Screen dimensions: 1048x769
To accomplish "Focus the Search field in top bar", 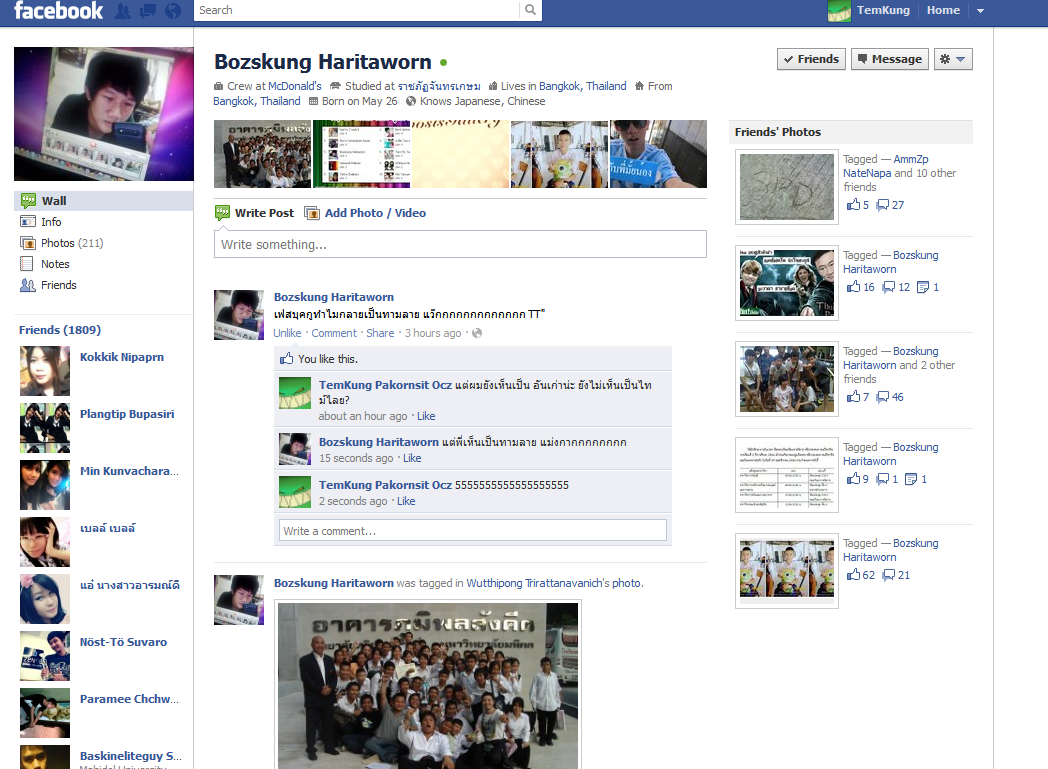I will (x=356, y=10).
